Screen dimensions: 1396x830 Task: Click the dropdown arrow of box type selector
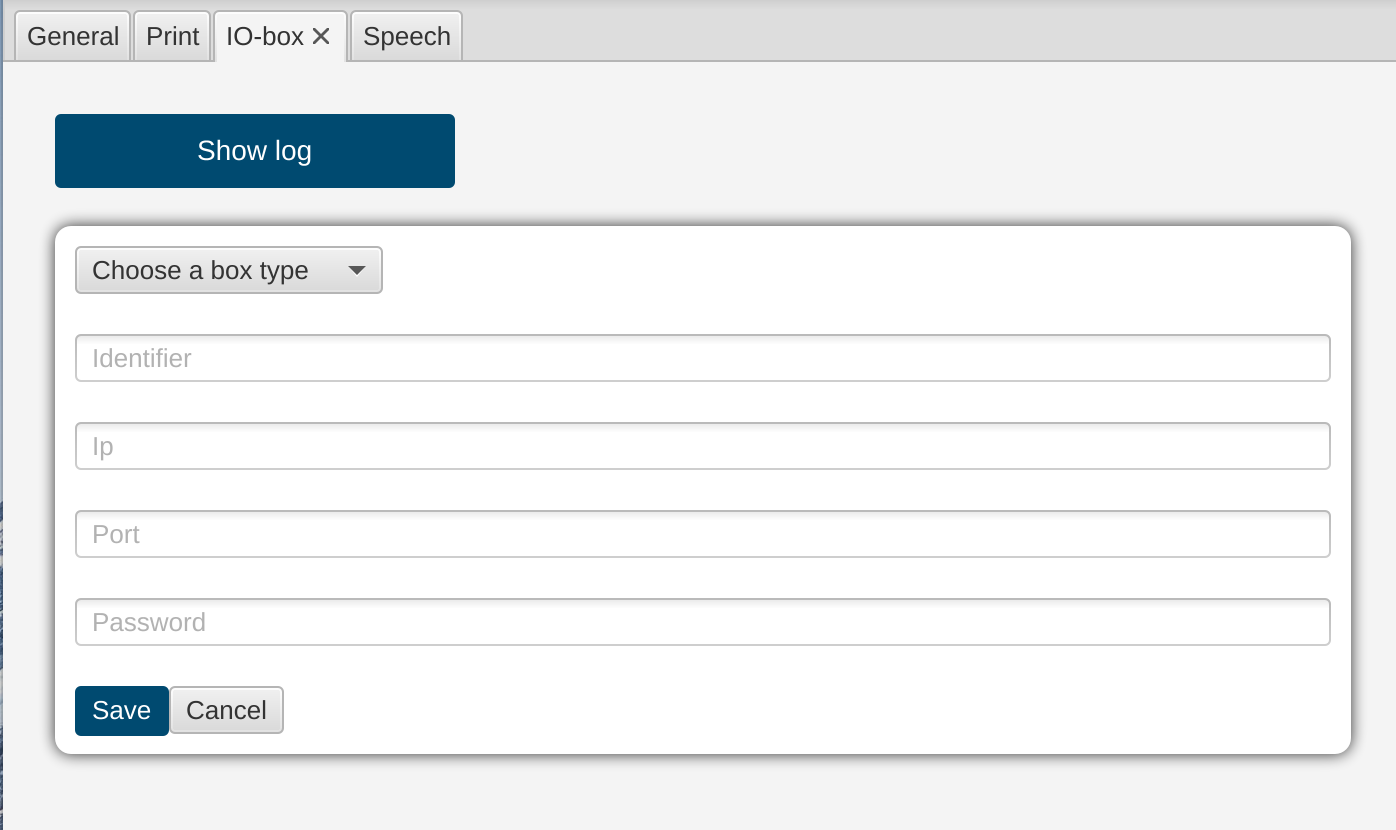click(356, 270)
